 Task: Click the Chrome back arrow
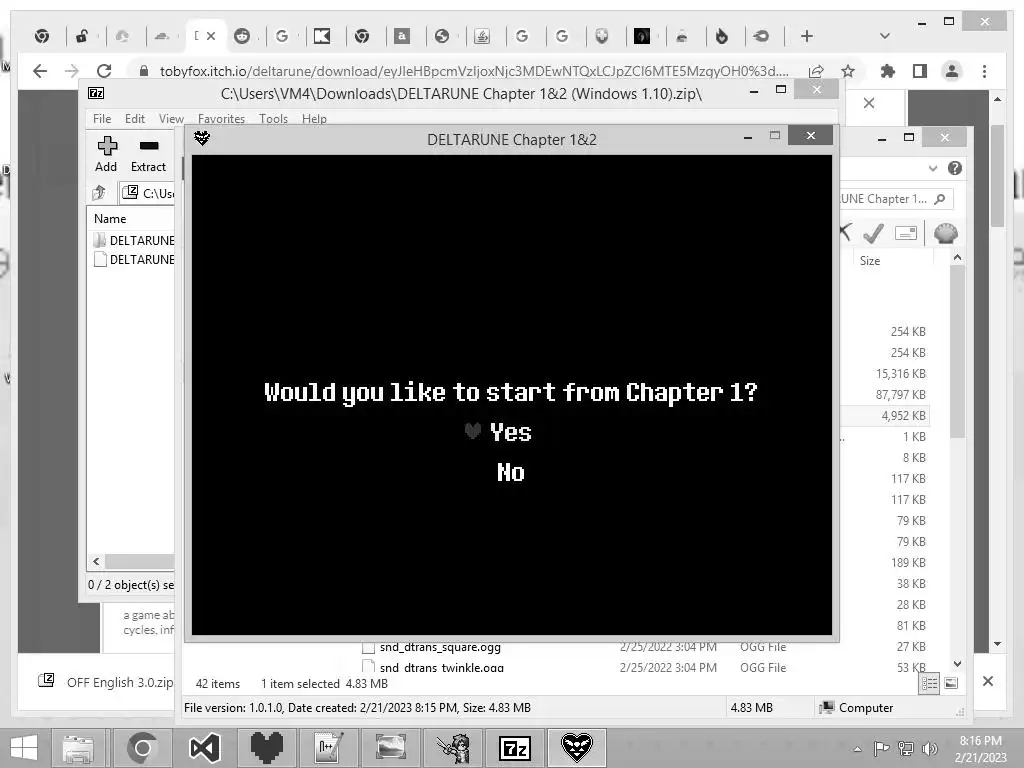click(40, 71)
